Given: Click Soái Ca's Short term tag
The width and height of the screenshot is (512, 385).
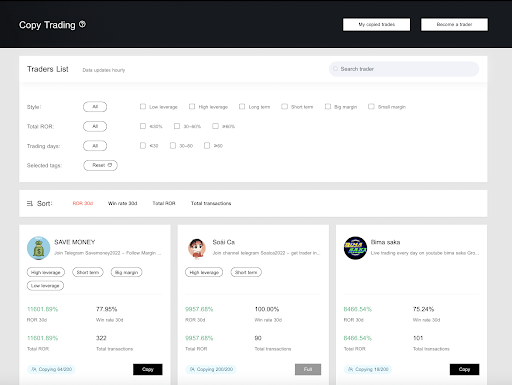Looking at the screenshot, I should [246, 272].
